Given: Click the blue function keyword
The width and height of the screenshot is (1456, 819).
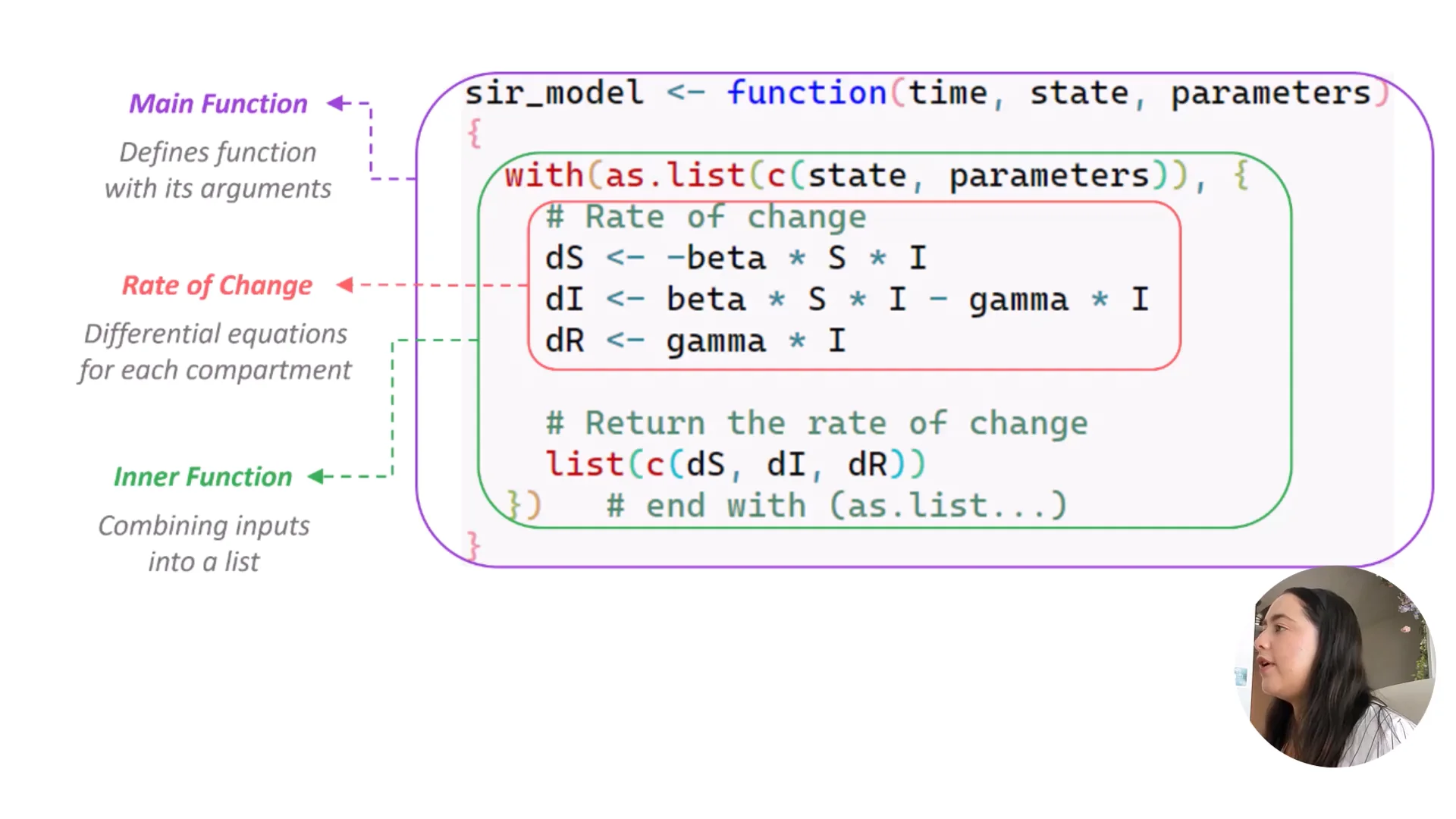Looking at the screenshot, I should 808,92.
